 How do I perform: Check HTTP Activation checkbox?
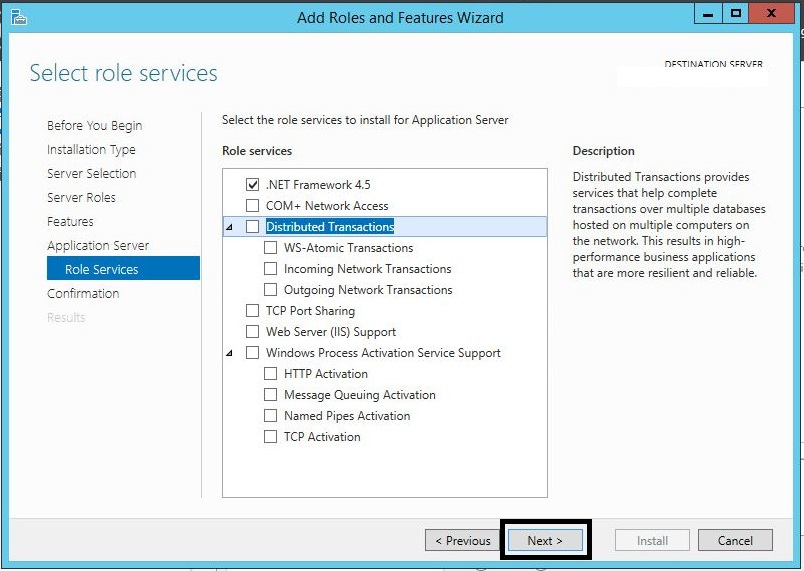270,374
